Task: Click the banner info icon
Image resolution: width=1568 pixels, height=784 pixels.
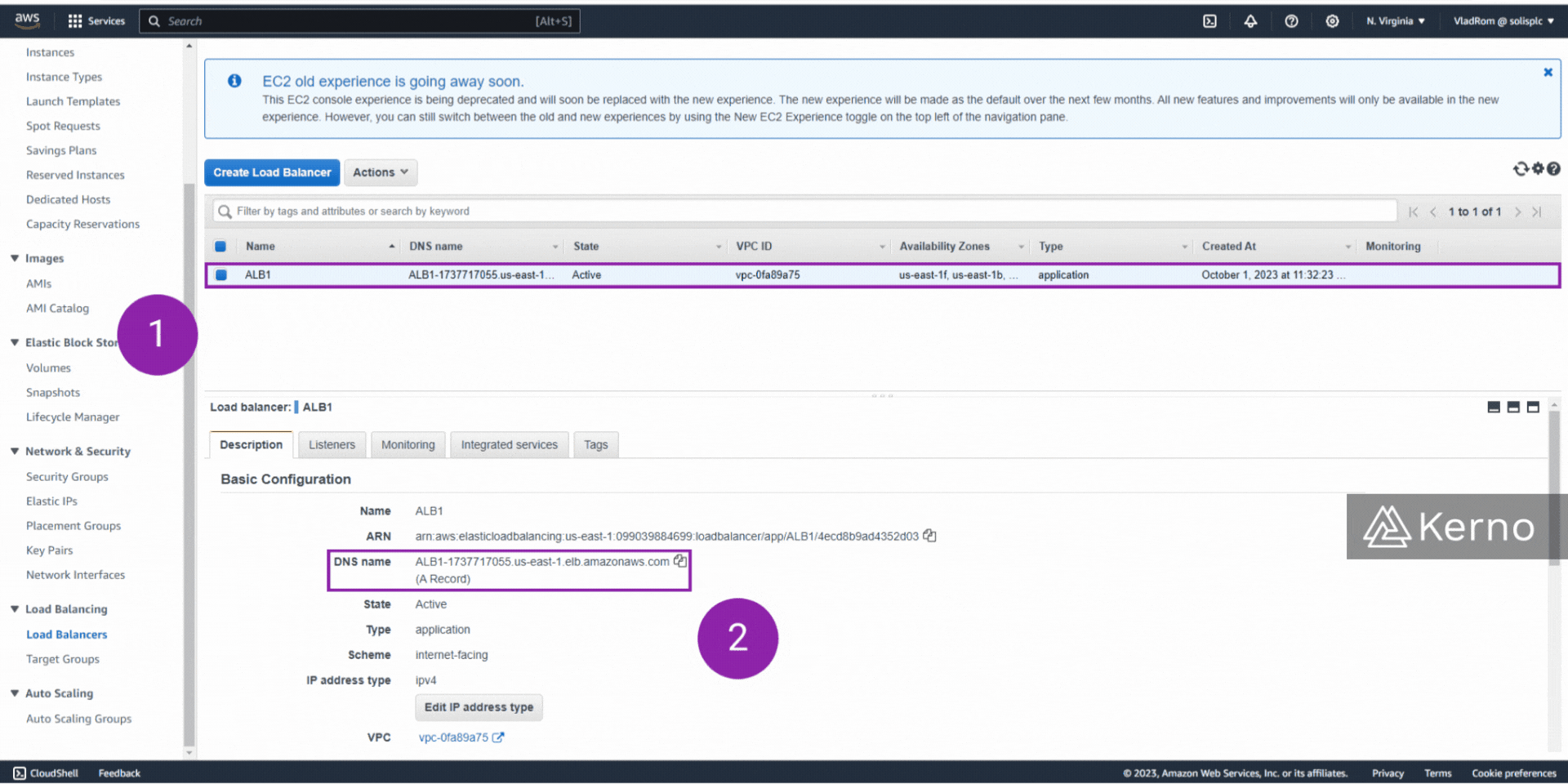Action: pos(234,81)
